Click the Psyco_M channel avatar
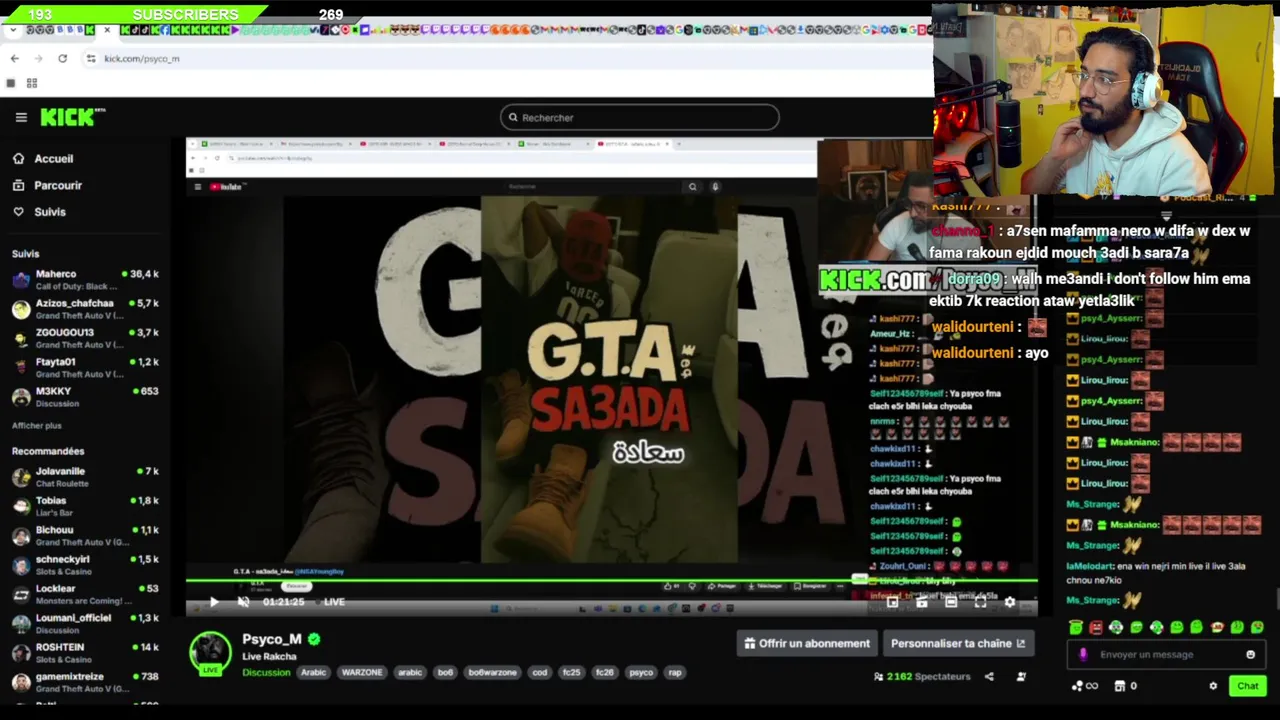 tap(211, 652)
